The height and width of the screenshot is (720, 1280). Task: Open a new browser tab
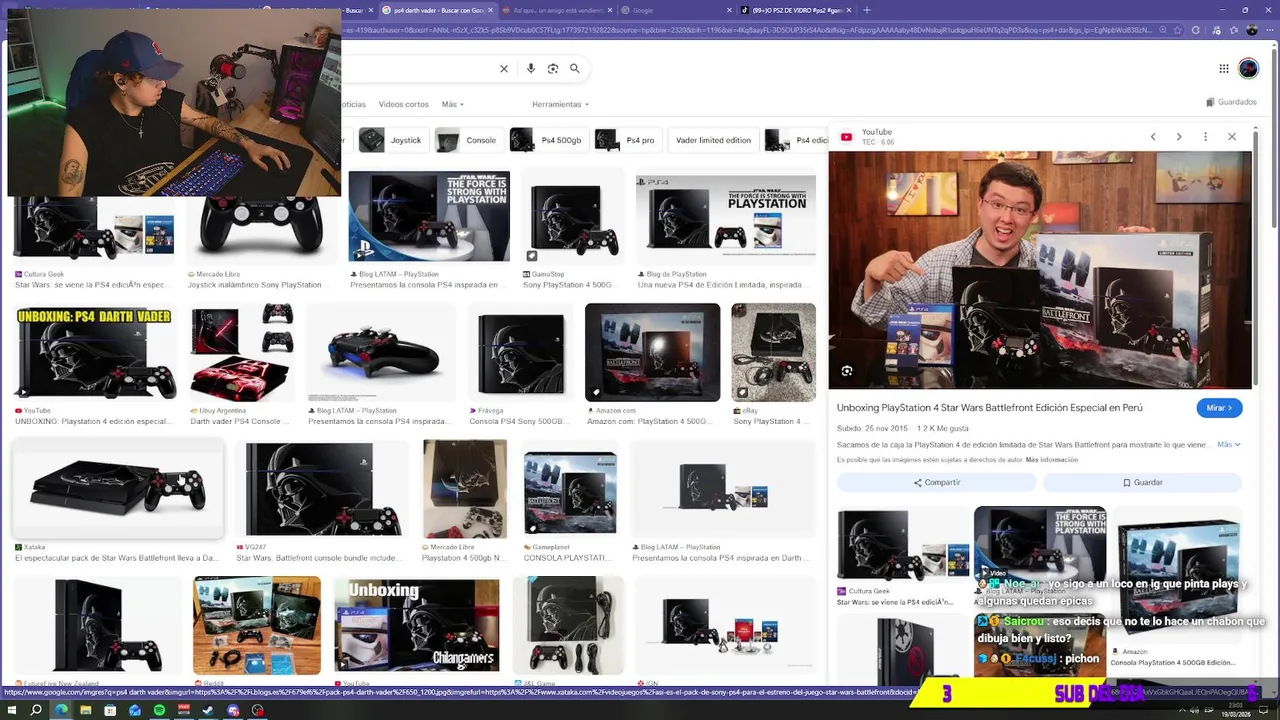click(x=867, y=10)
